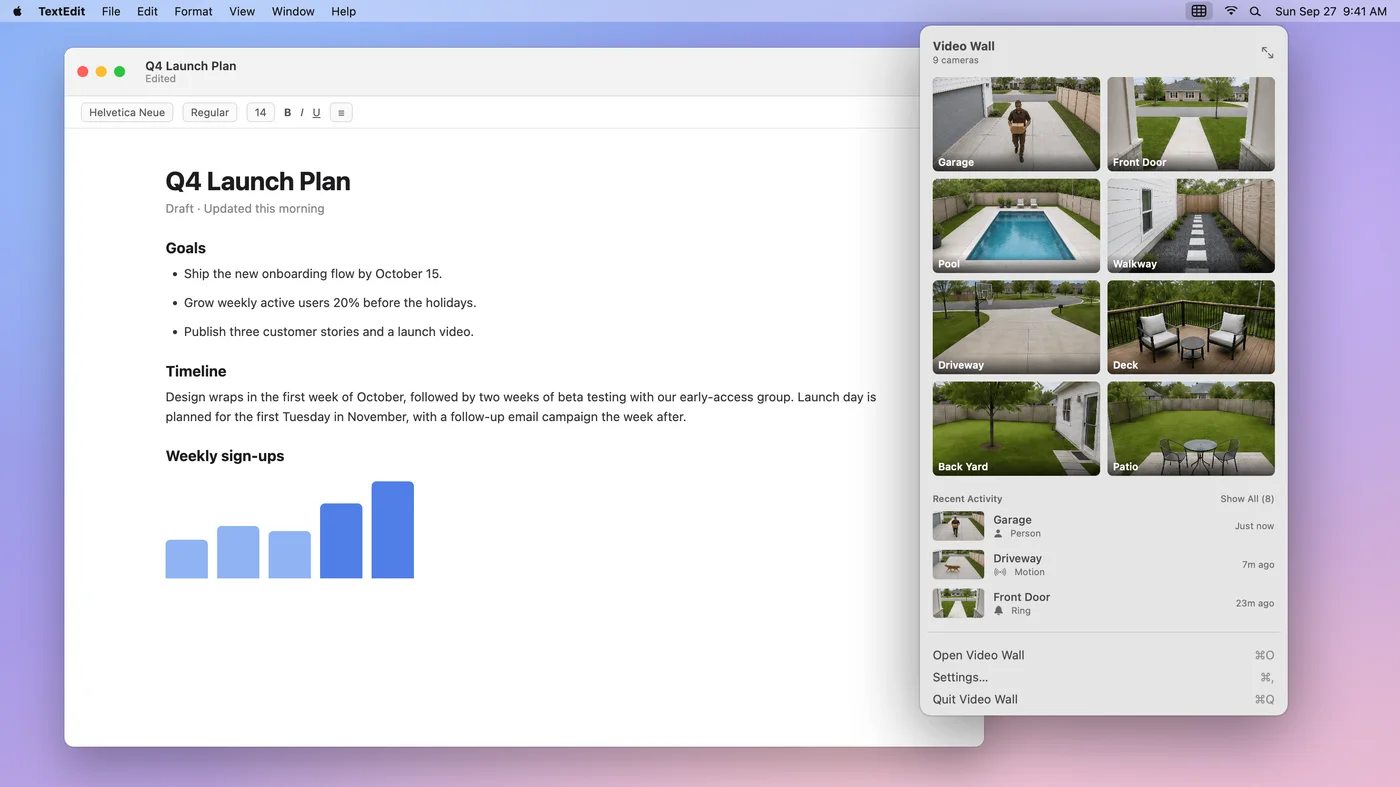1400x787 pixels.
Task: Open the Regular font style dropdown
Action: coord(210,113)
